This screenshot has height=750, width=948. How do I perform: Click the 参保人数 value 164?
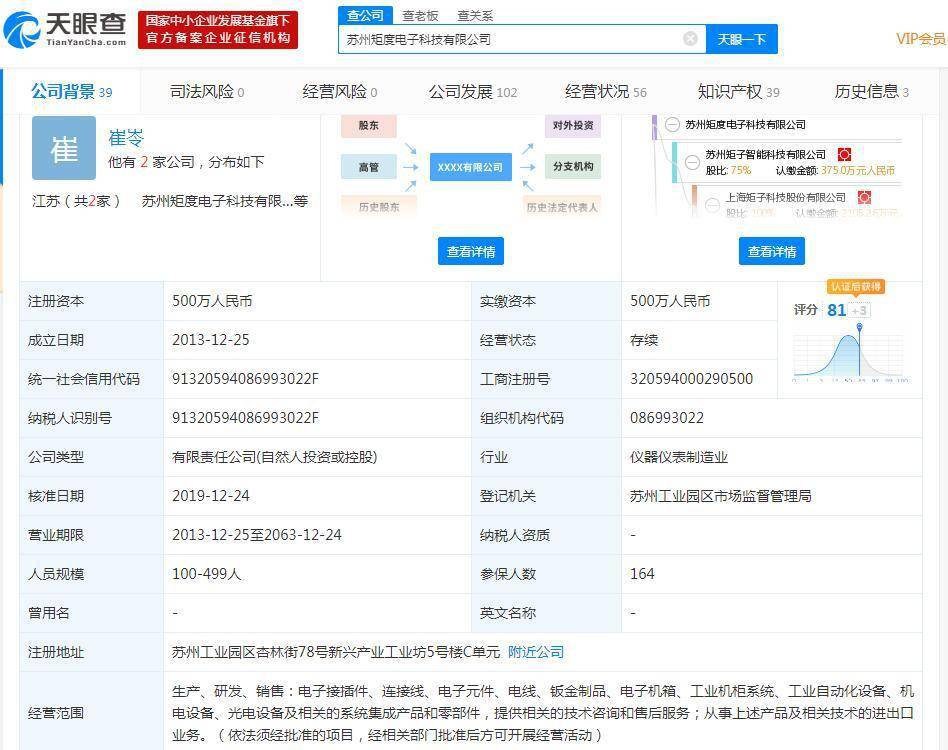tap(642, 574)
